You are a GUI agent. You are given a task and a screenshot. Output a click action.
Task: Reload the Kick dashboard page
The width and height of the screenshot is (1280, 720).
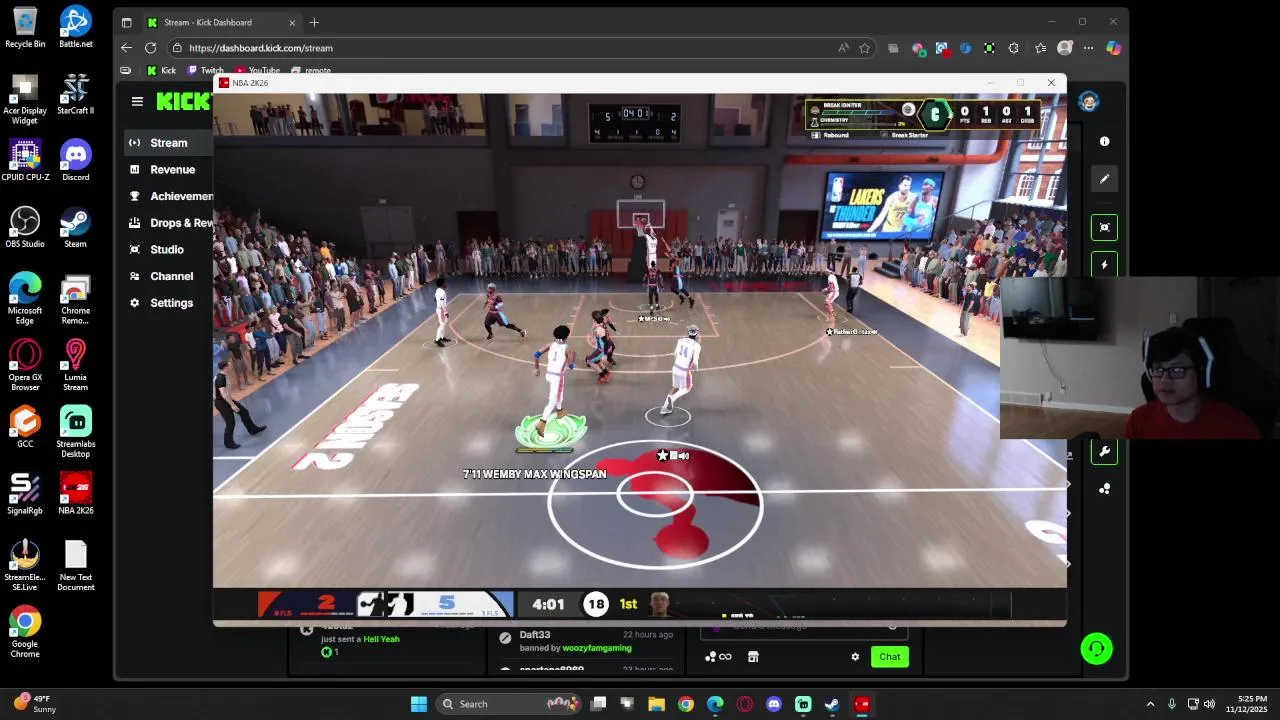pos(150,48)
